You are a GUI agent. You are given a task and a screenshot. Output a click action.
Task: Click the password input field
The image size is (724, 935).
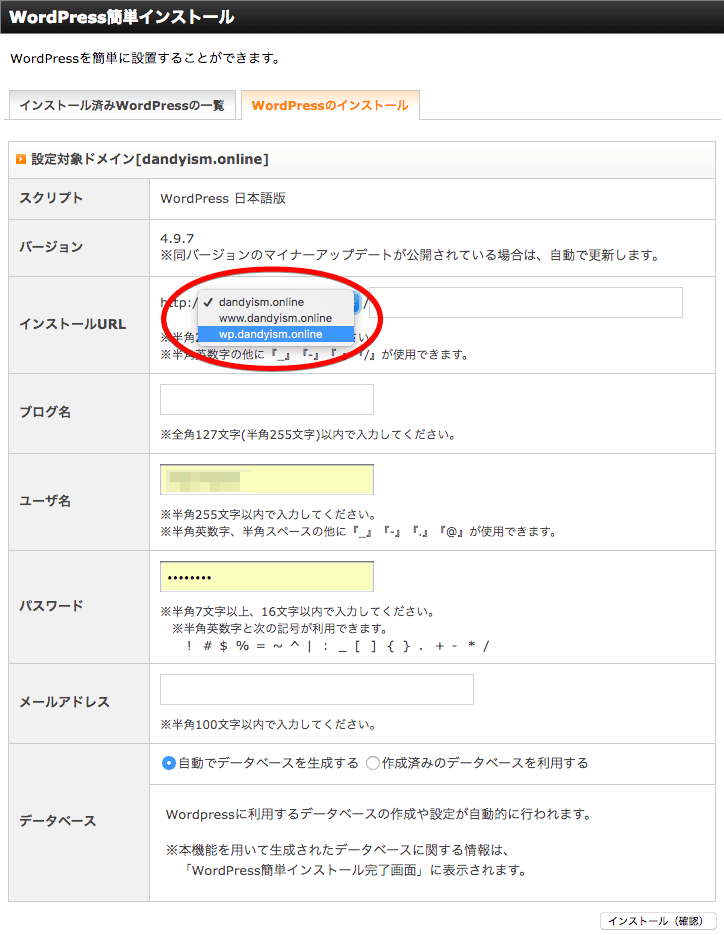click(x=267, y=577)
